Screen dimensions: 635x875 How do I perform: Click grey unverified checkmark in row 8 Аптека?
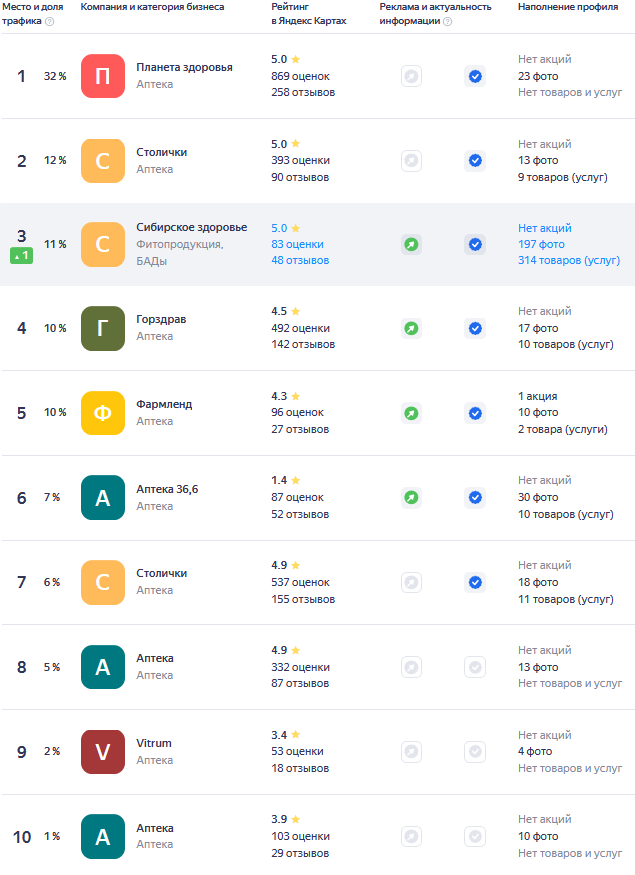[x=475, y=667]
